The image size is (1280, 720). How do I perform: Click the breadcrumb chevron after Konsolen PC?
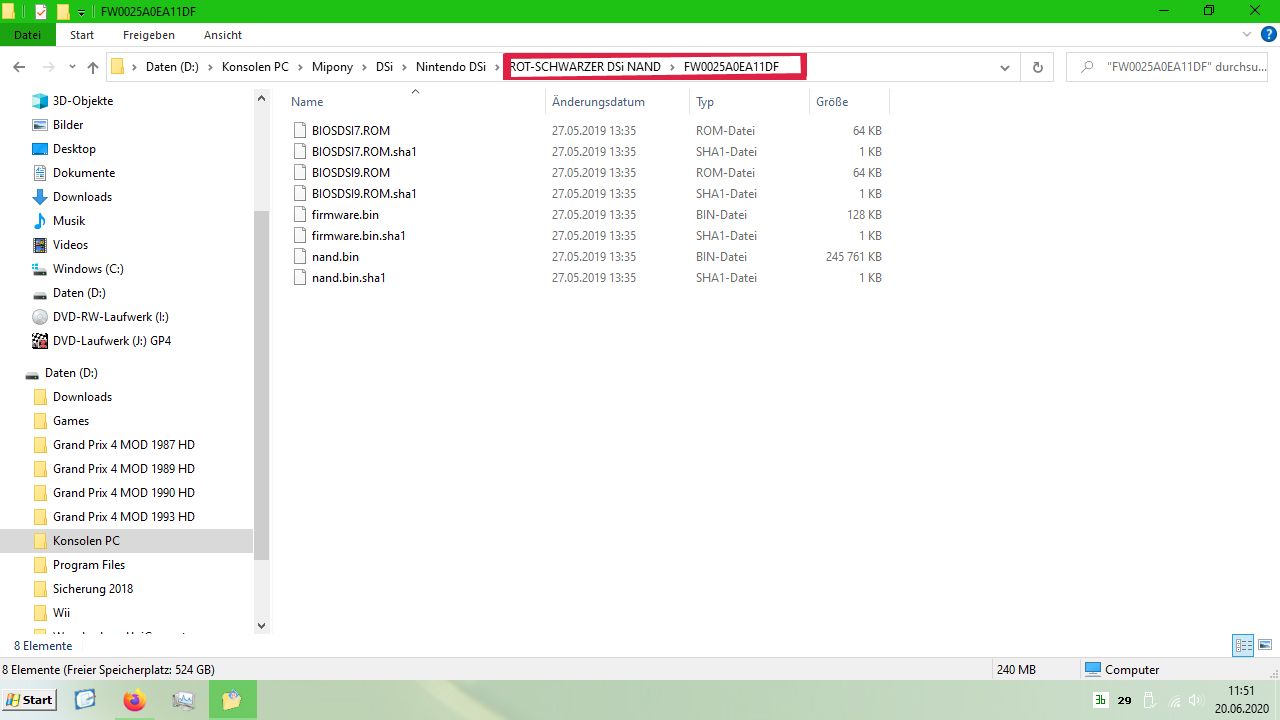coord(300,67)
